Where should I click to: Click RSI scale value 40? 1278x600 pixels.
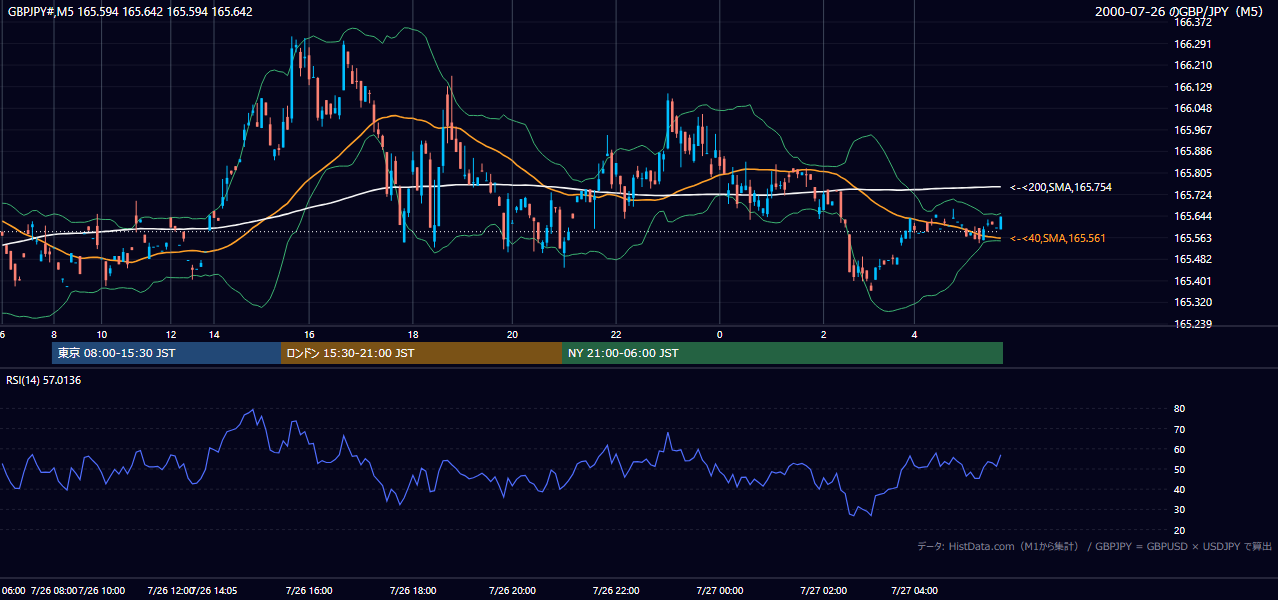[1179, 489]
